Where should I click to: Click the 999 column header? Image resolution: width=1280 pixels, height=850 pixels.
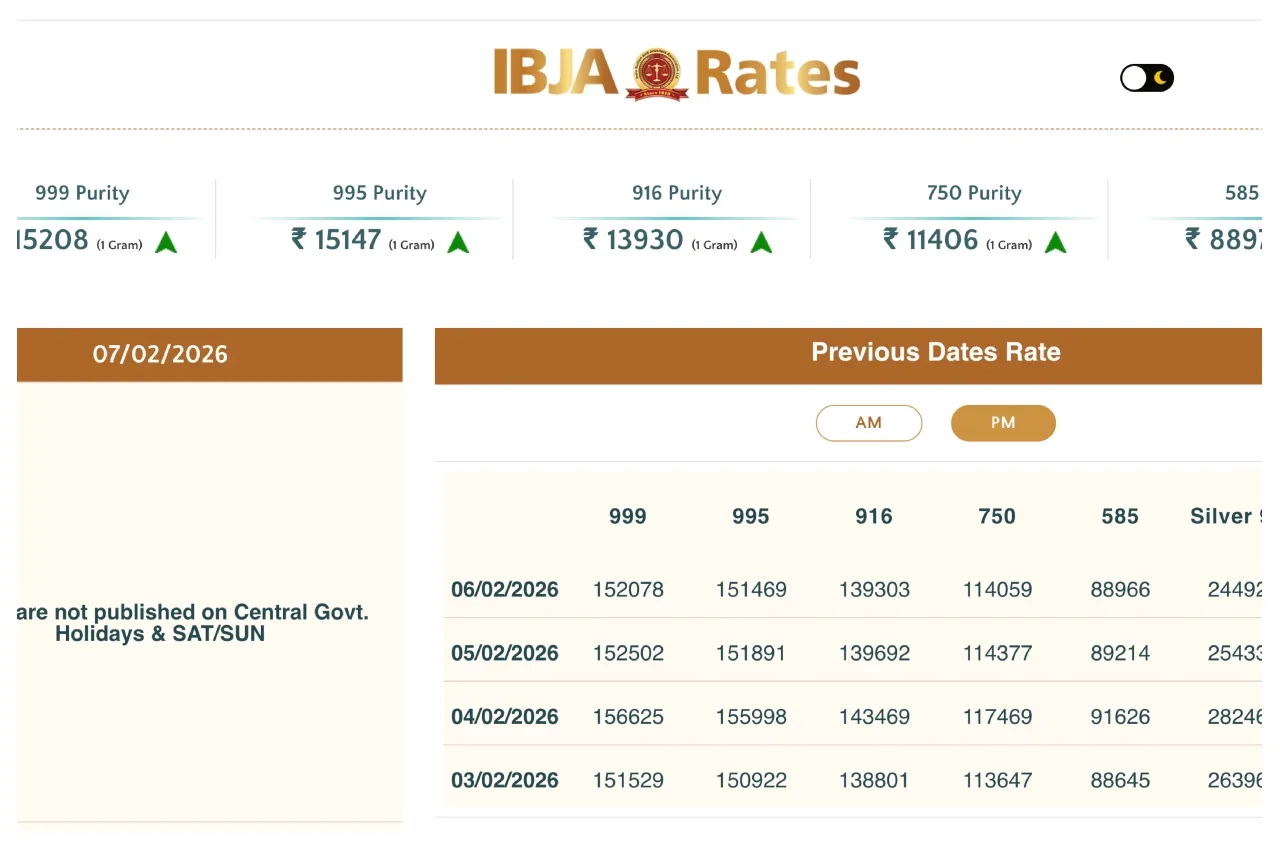point(627,516)
